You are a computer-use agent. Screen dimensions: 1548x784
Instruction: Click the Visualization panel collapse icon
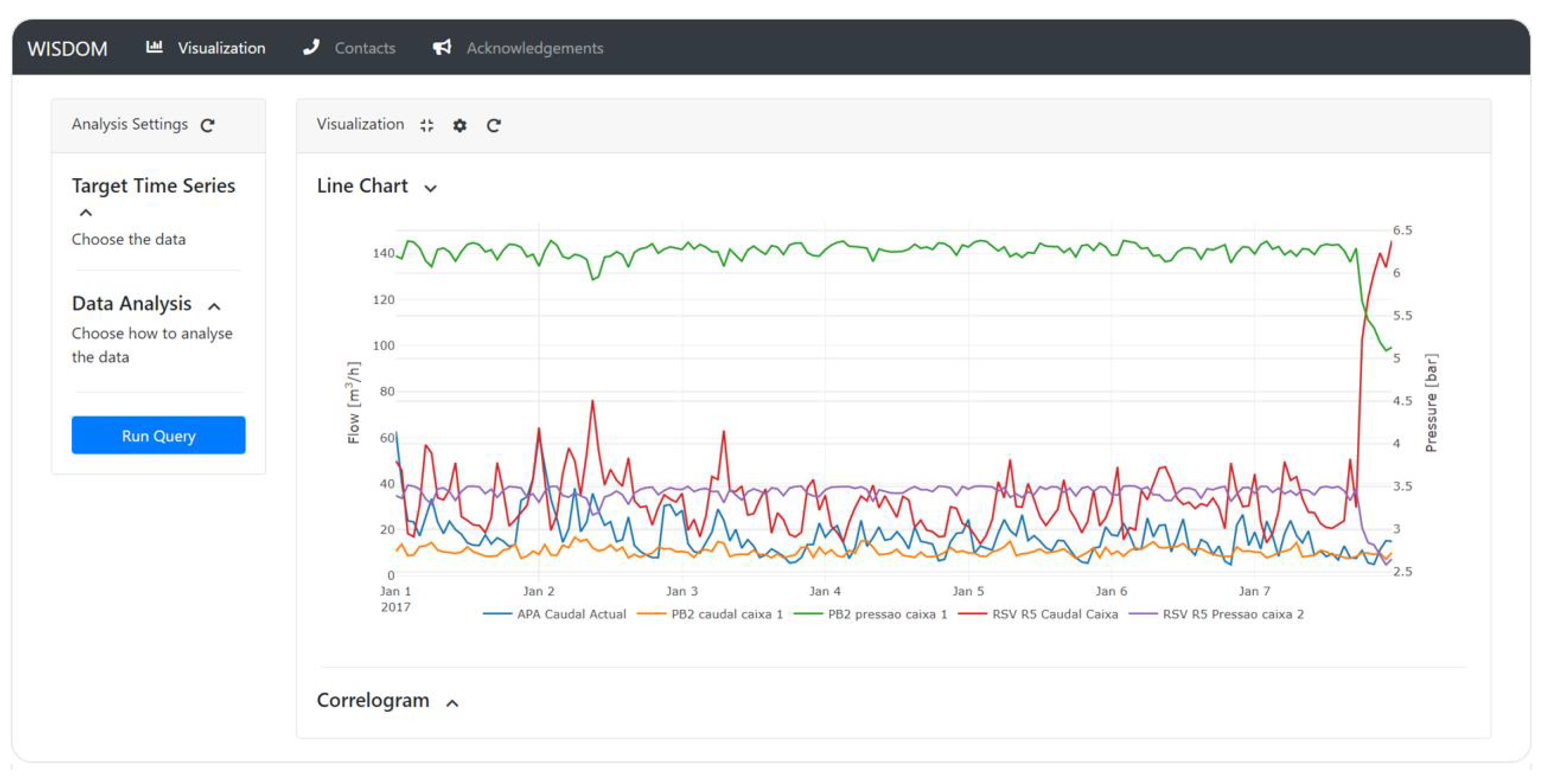point(427,125)
